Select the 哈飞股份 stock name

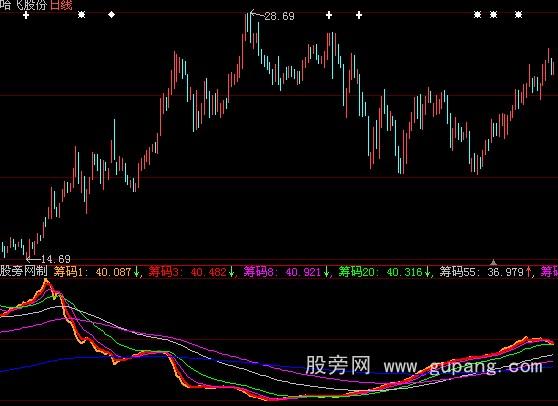[23, 5]
